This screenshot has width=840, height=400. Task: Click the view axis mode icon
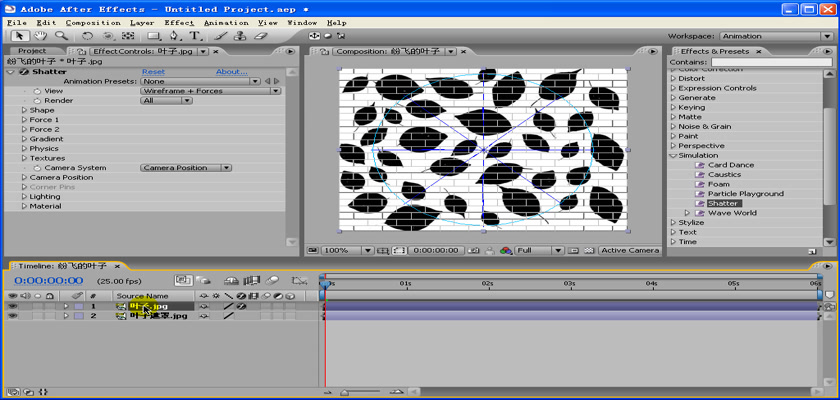click(x=341, y=36)
